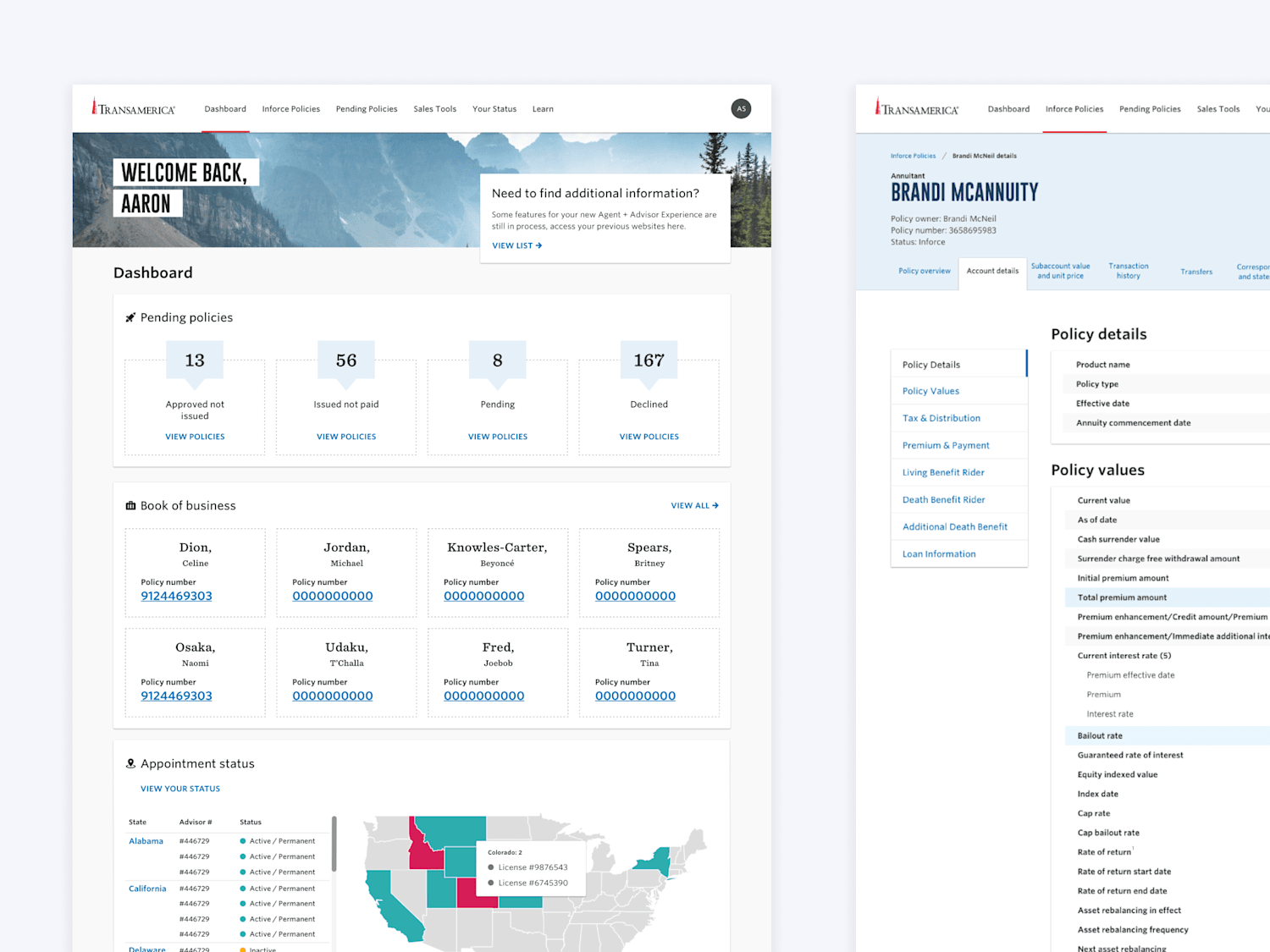Open Joebob Fred's policy number link
Screen dimensions: 1270x952
click(484, 696)
